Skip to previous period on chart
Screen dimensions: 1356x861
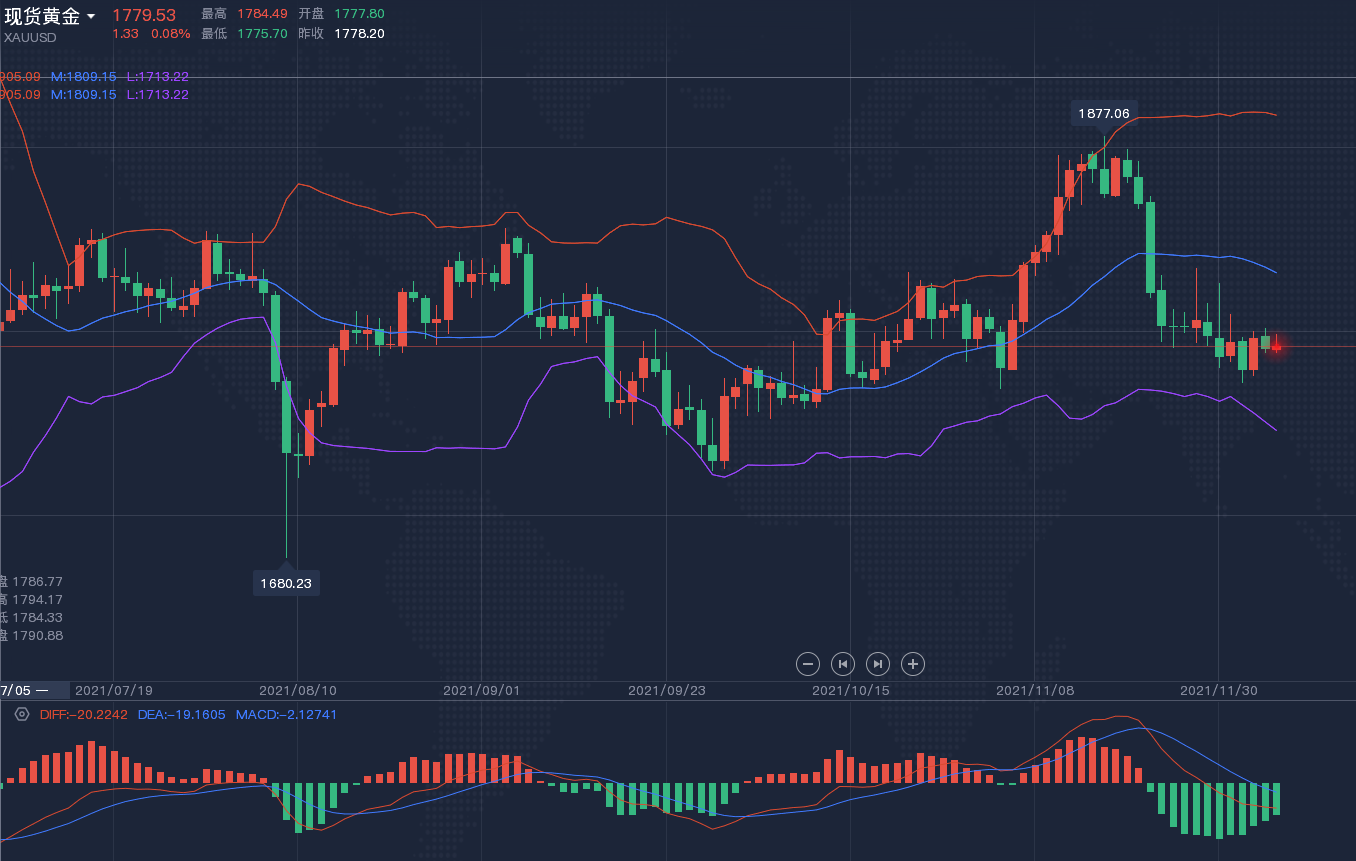point(843,663)
